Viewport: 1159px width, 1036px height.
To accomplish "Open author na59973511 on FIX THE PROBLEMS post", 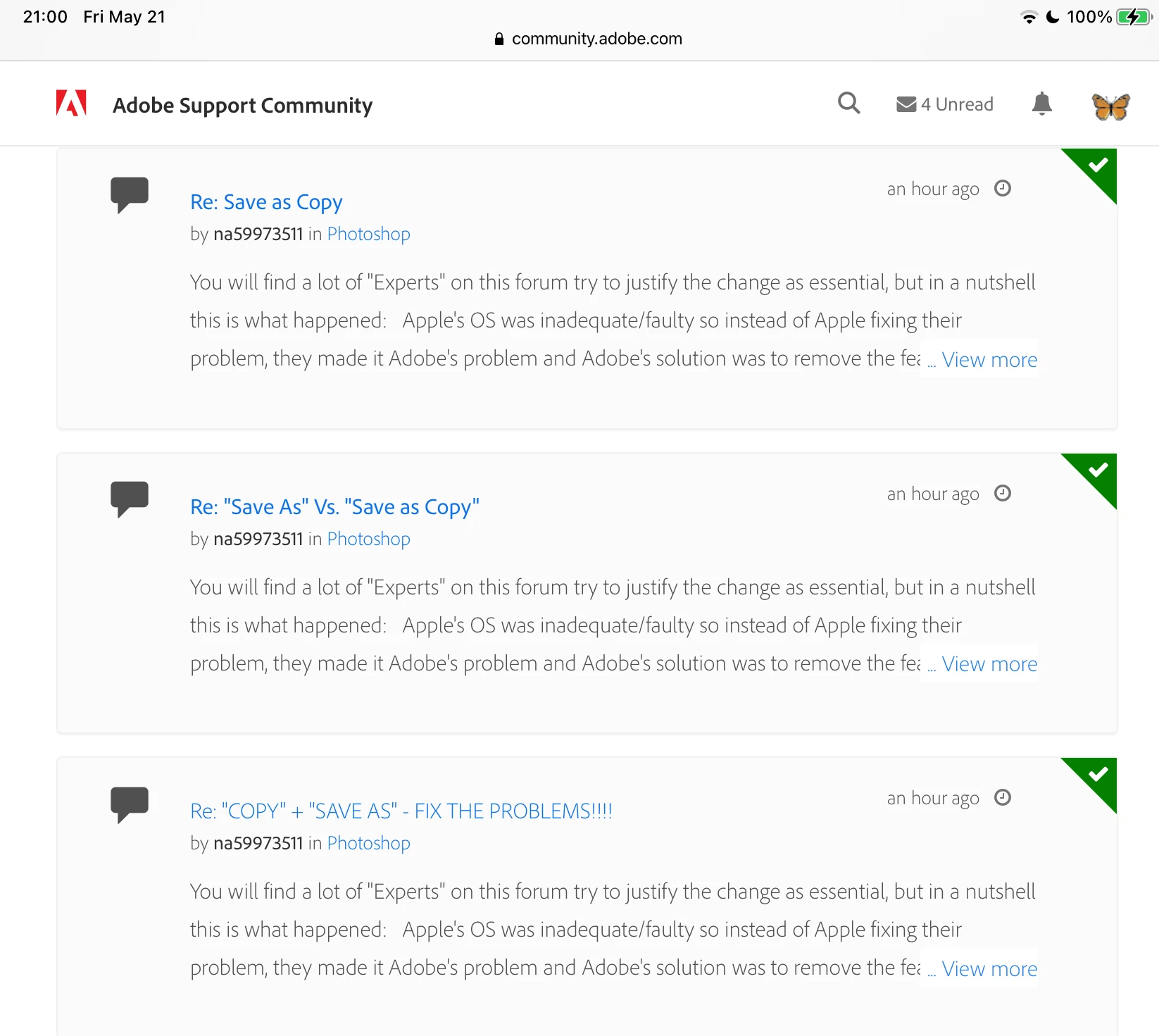I will [258, 843].
